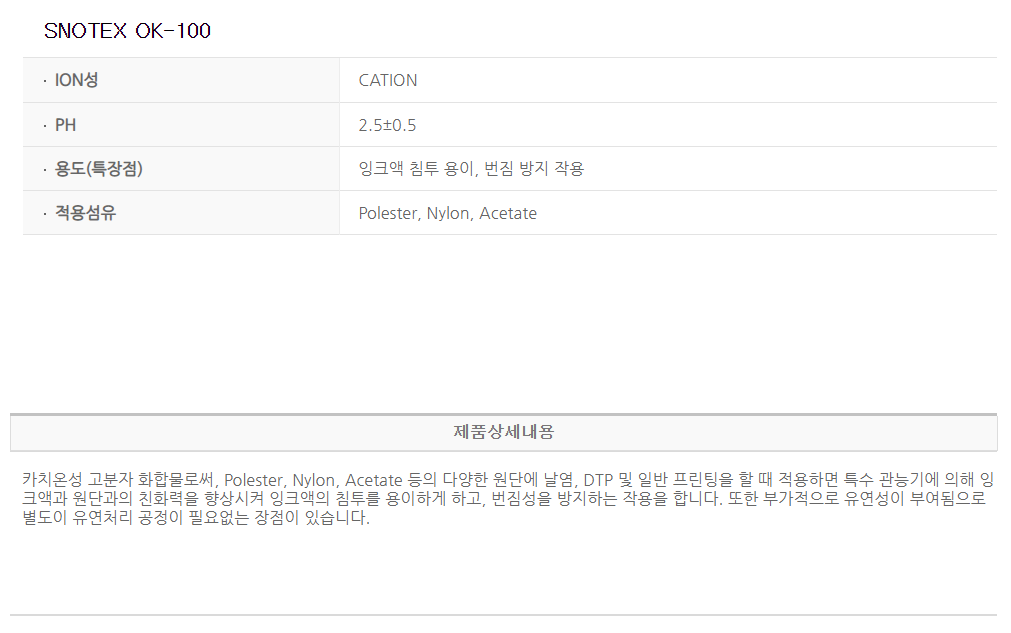The width and height of the screenshot is (1011, 633).
Task: Click the 2.5±0.5 pH value
Action: (387, 125)
